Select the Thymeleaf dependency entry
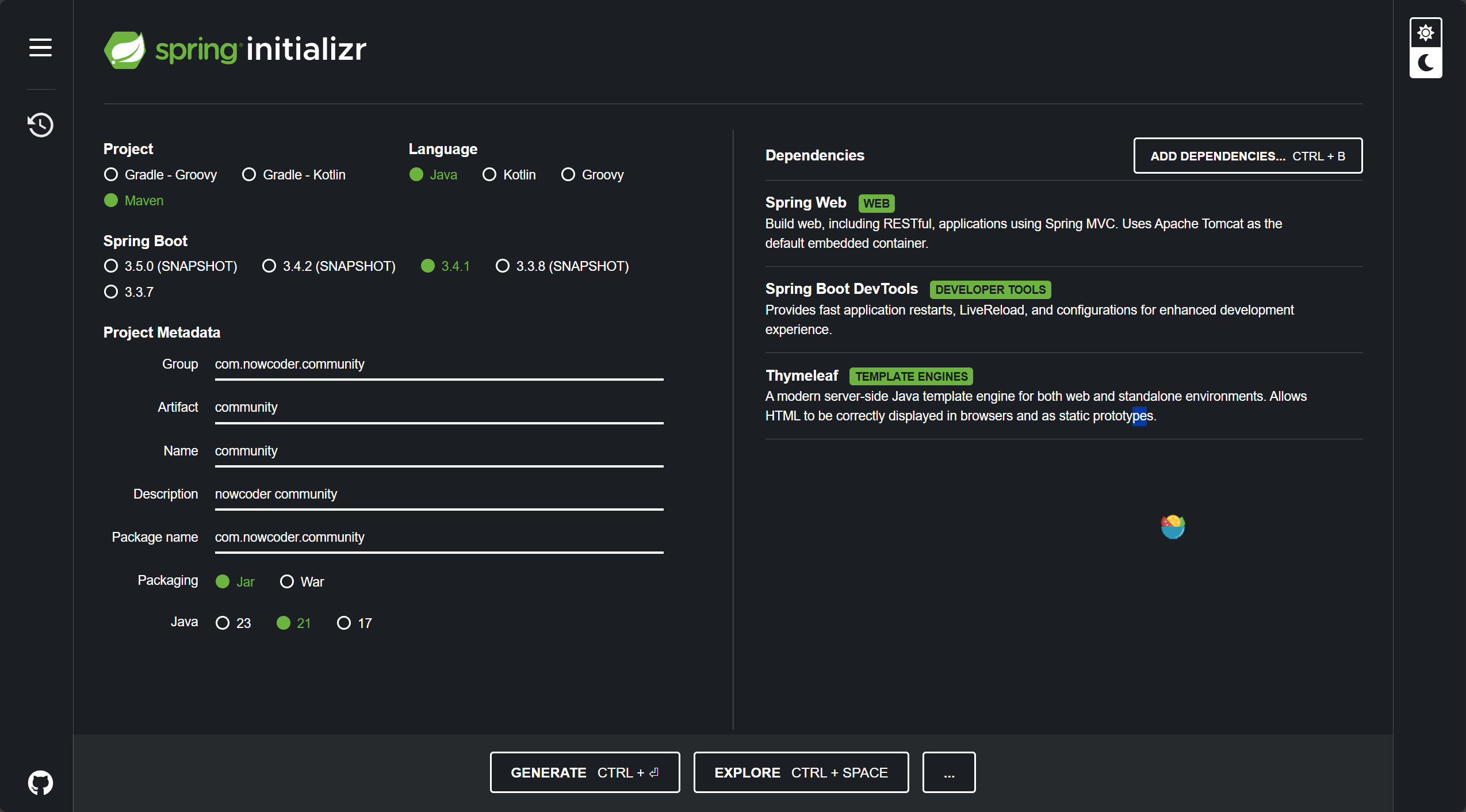 pyautogui.click(x=802, y=376)
